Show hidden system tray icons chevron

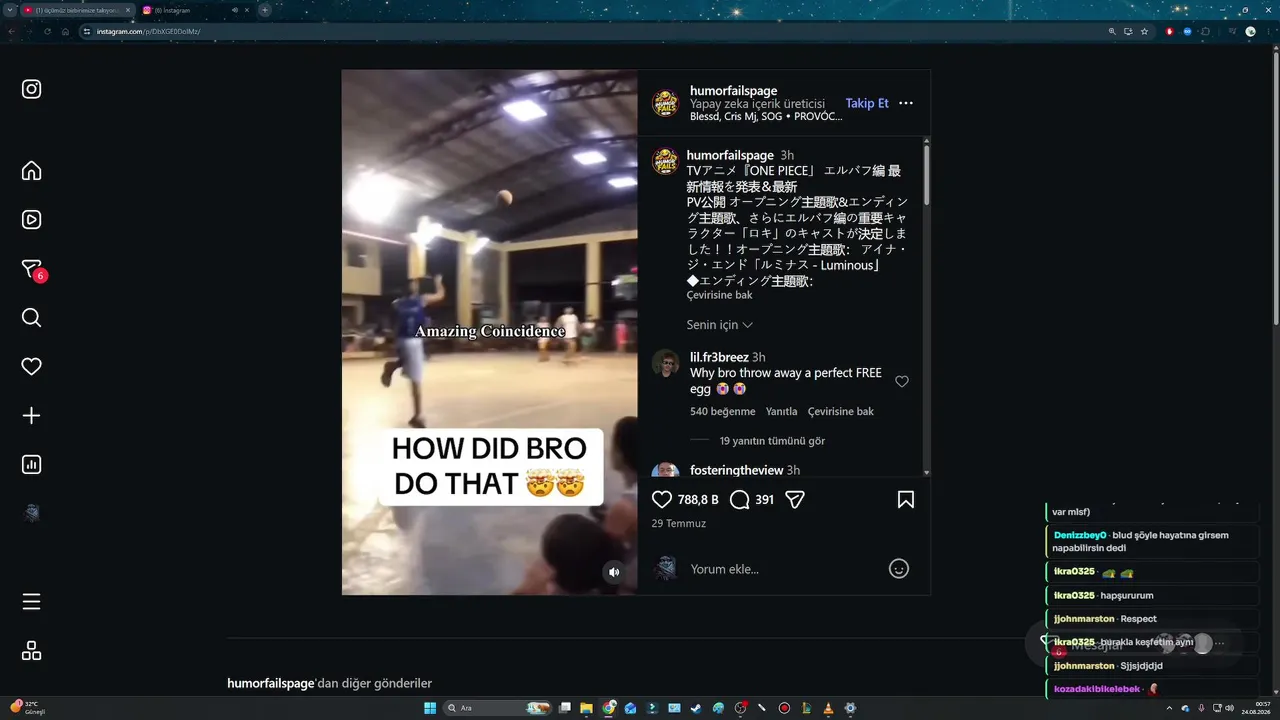tap(1169, 708)
